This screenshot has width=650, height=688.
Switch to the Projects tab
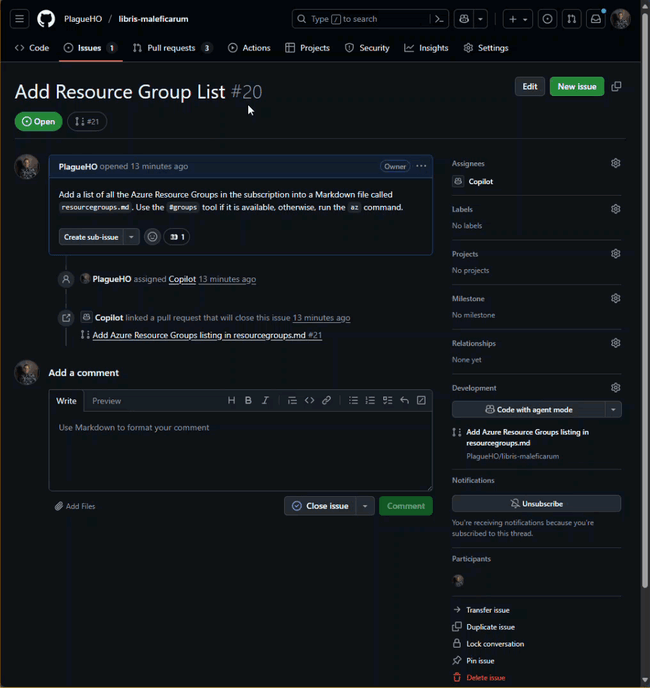[x=308, y=48]
